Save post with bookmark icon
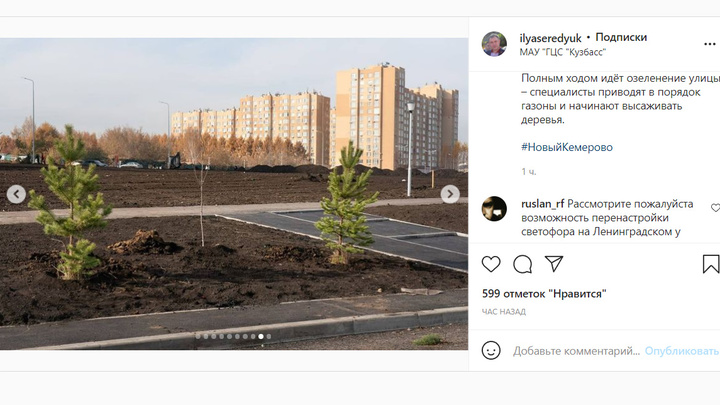 click(x=711, y=264)
